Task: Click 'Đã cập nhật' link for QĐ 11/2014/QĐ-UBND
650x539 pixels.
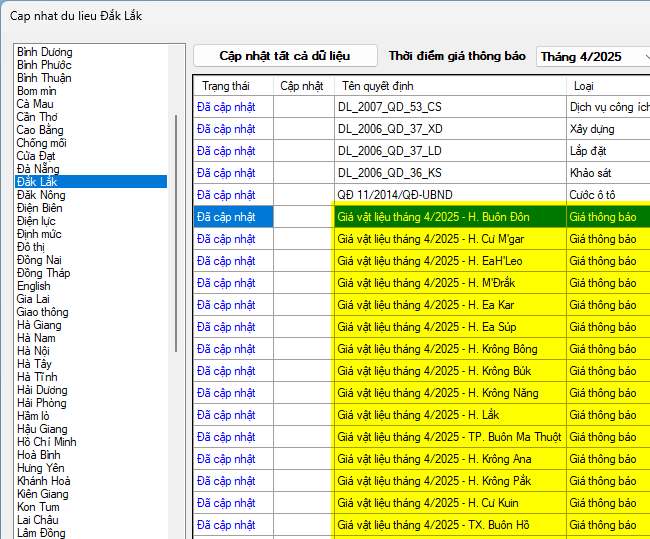Action: tap(226, 195)
